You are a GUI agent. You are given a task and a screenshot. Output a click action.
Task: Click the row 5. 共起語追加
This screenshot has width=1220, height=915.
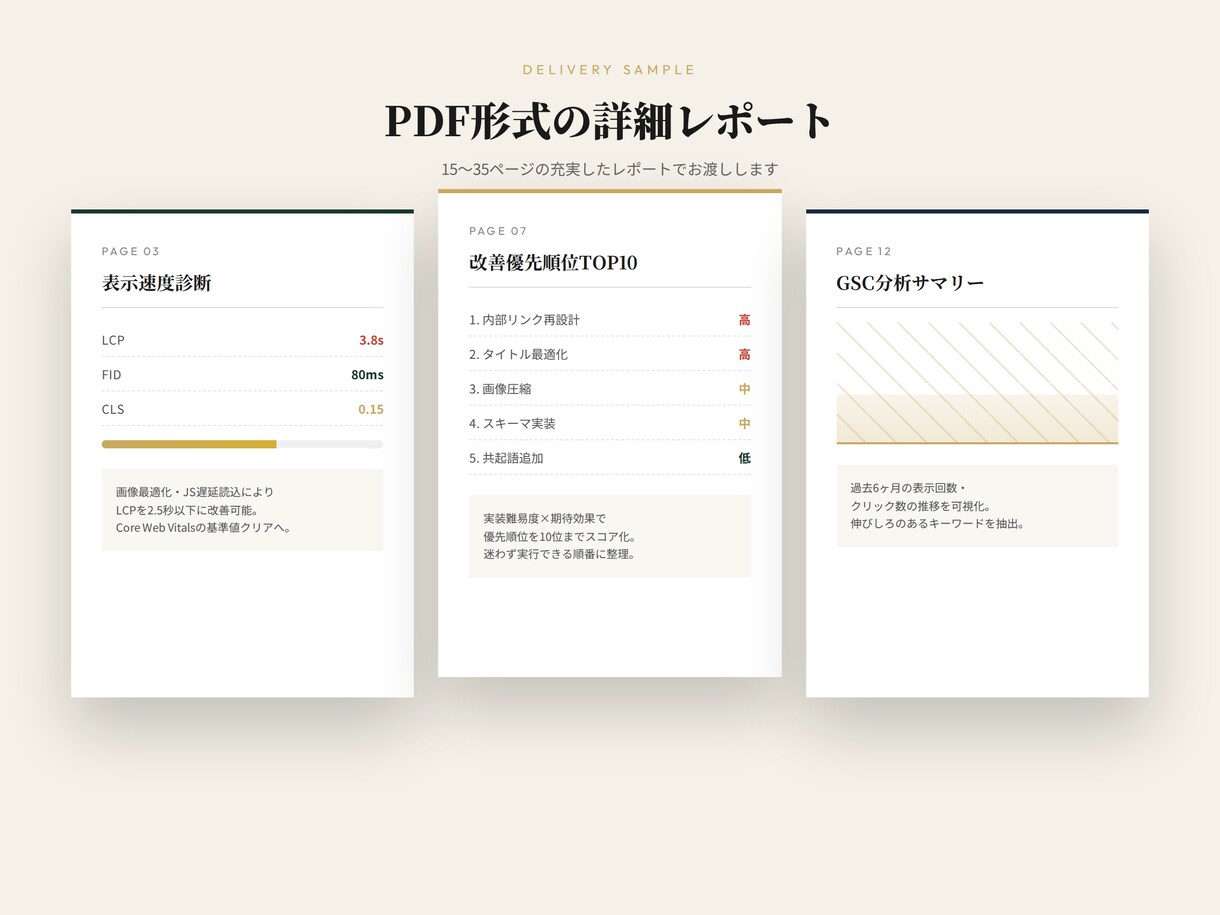click(610, 458)
